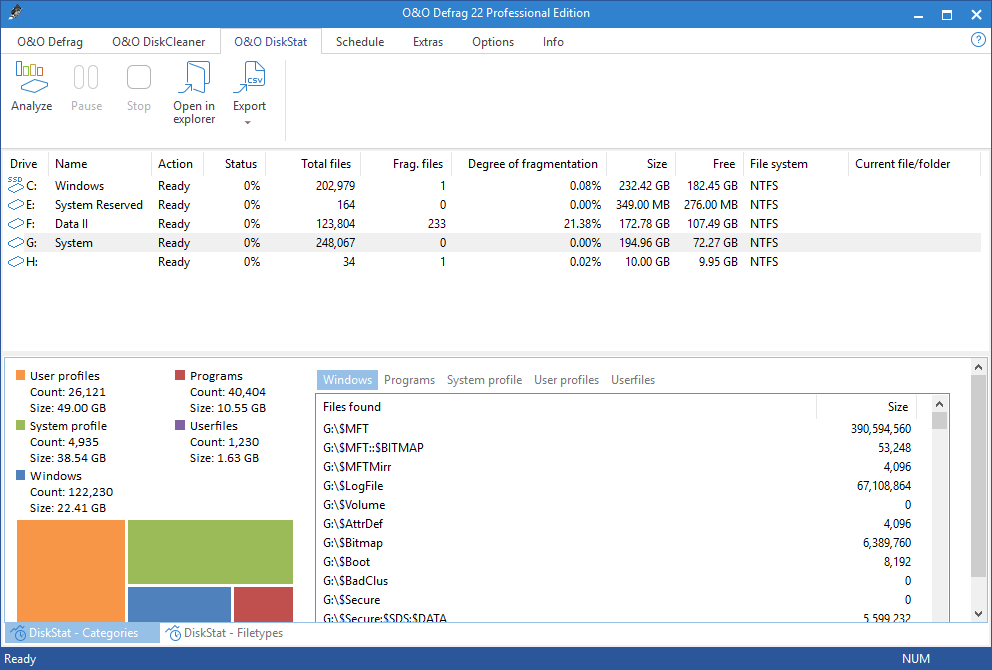
Task: Select the red Programs treemap block
Action: [263, 604]
